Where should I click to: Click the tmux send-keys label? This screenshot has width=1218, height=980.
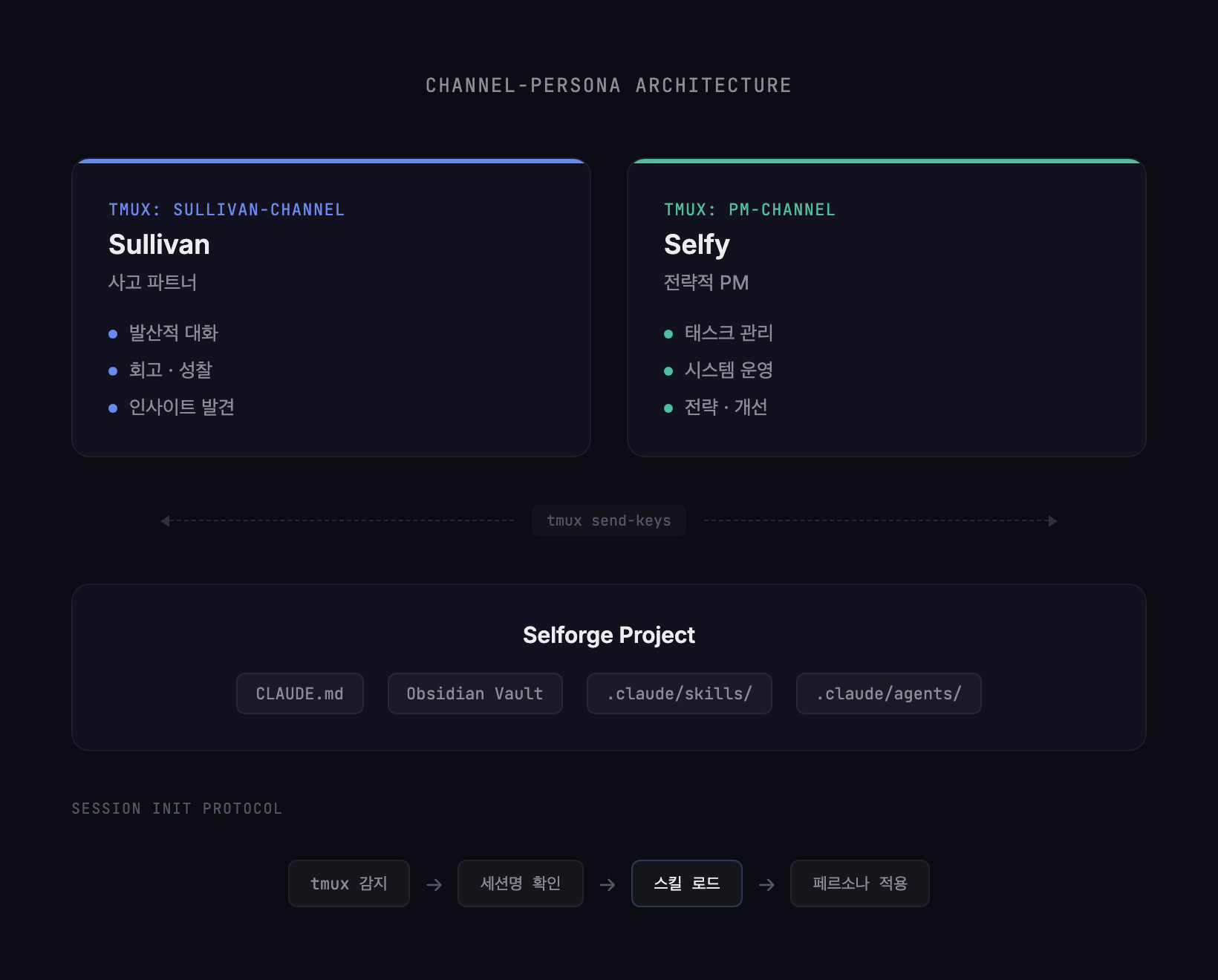coord(609,520)
